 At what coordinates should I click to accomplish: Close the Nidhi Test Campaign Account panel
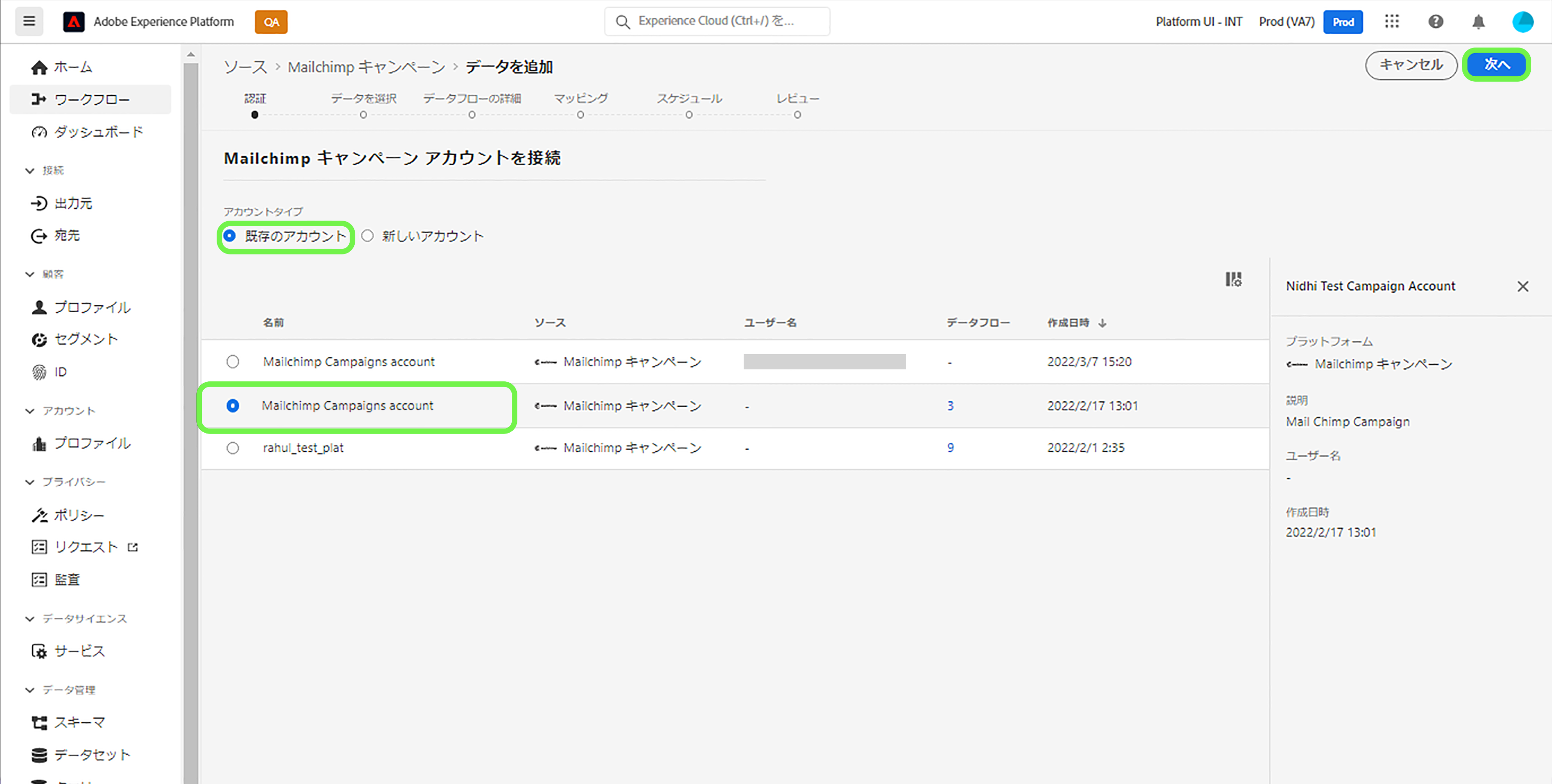point(1522,286)
